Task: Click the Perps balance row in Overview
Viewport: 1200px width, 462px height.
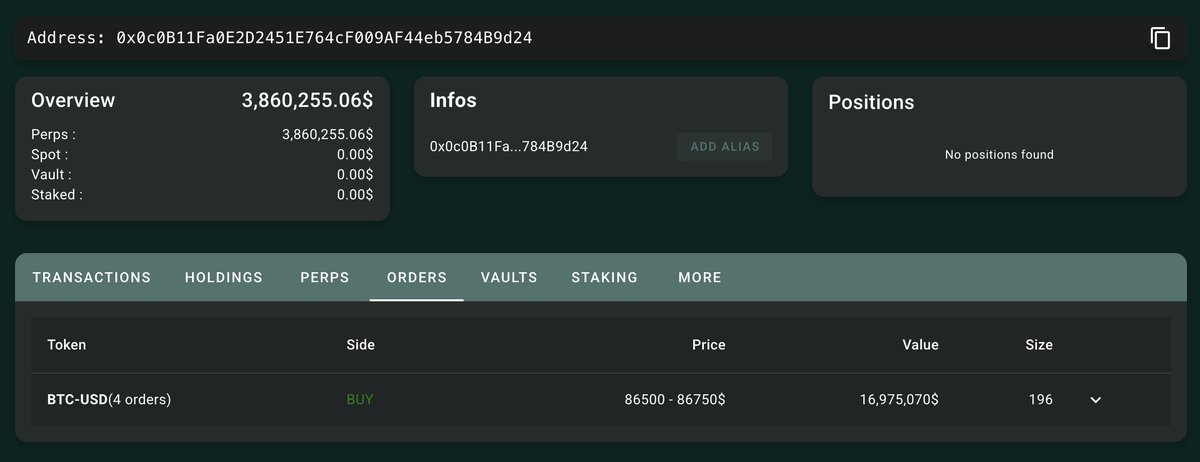Action: [x=202, y=134]
